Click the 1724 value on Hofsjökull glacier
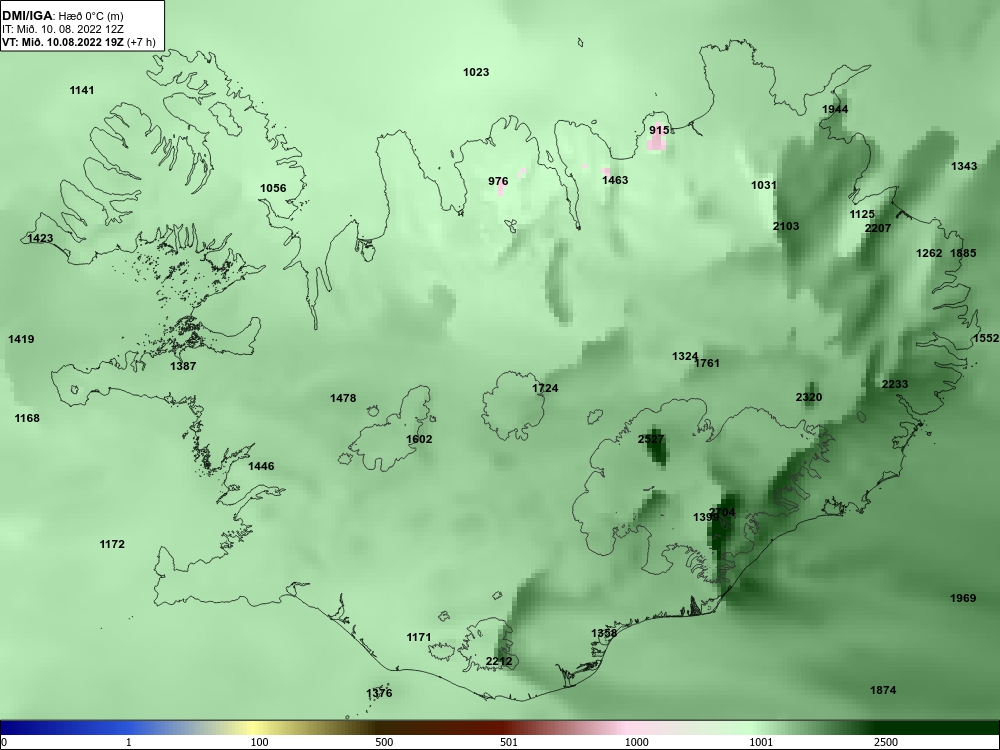 pos(545,388)
